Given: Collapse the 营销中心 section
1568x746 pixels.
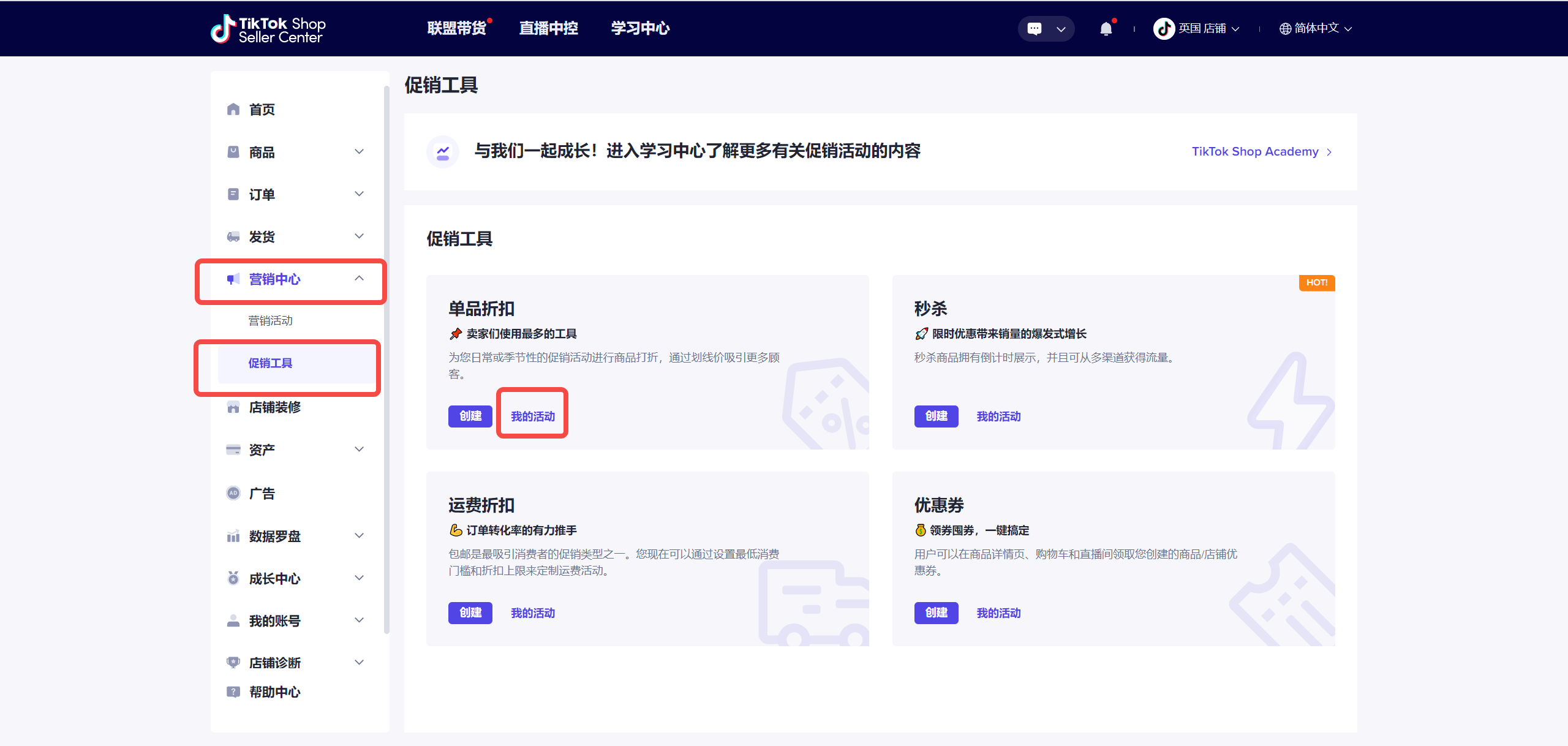Looking at the screenshot, I should pos(359,279).
